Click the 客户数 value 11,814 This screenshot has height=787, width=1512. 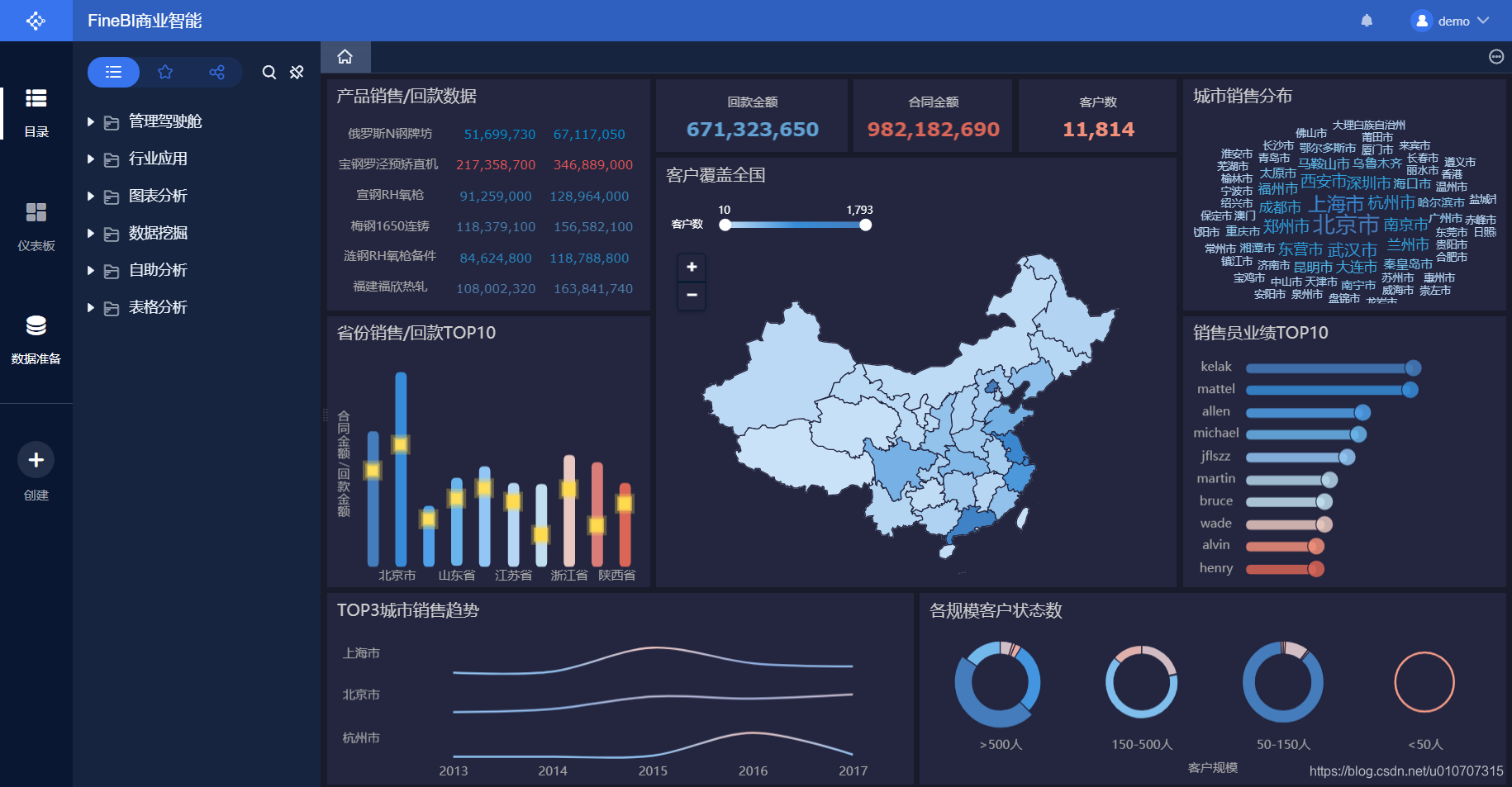[1098, 129]
